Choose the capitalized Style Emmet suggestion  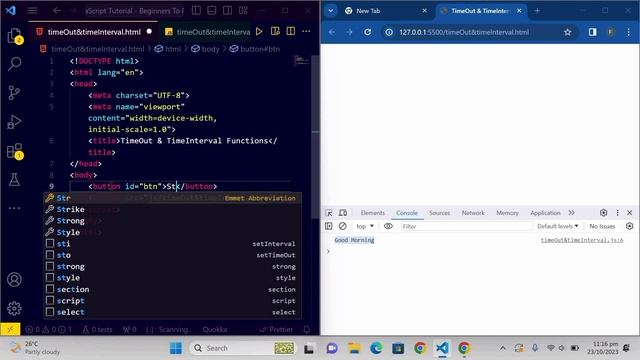coord(173,232)
